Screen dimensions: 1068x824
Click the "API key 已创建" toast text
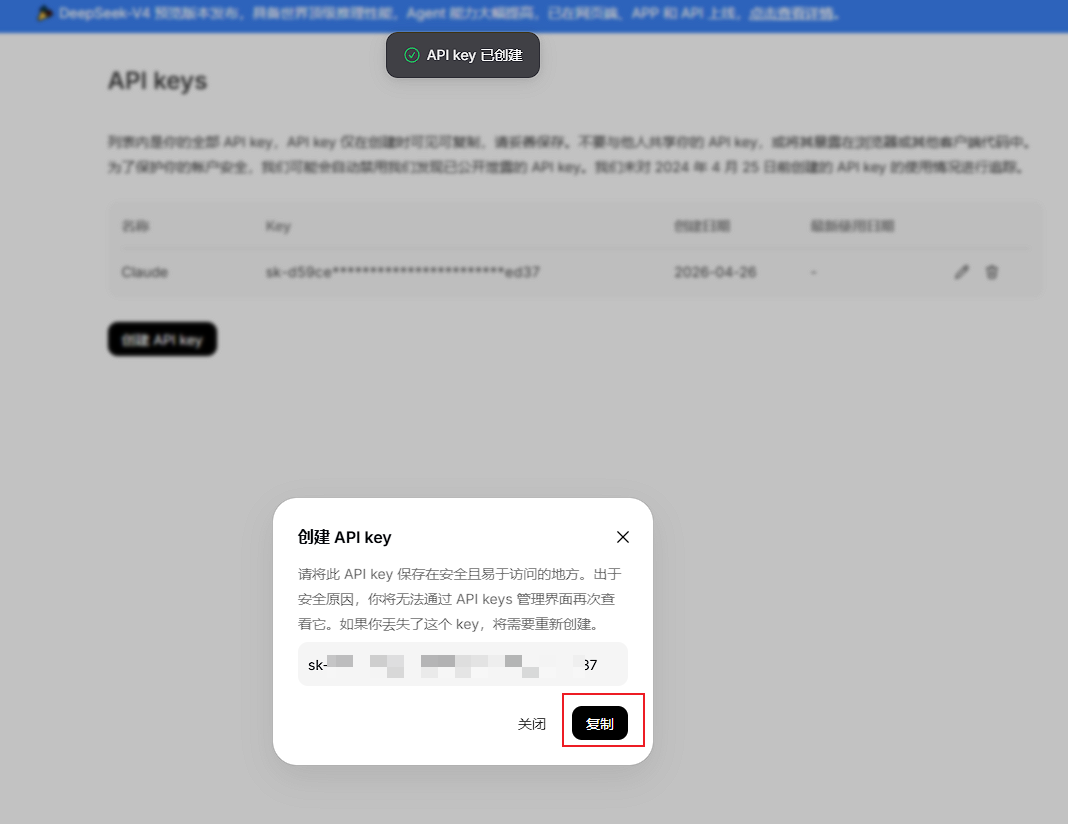click(x=475, y=55)
